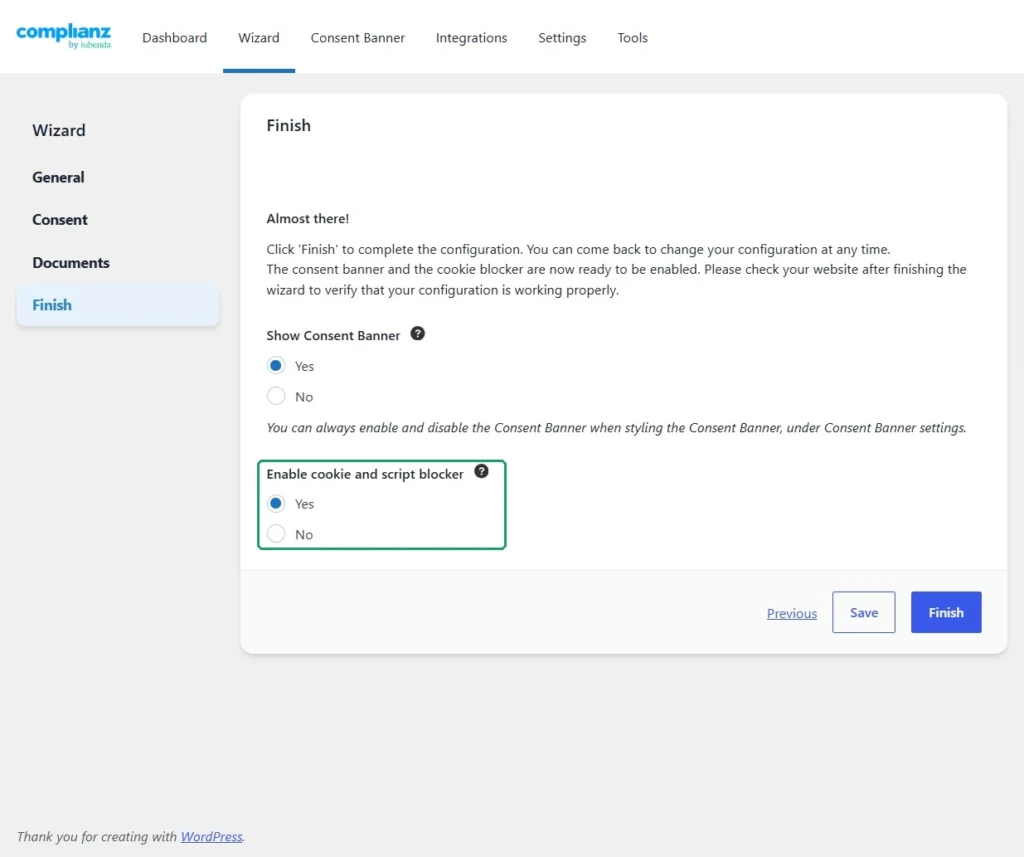Screen dimensions: 1024x857
Task: Select Finish step in wizard sidebar
Action: point(118,305)
